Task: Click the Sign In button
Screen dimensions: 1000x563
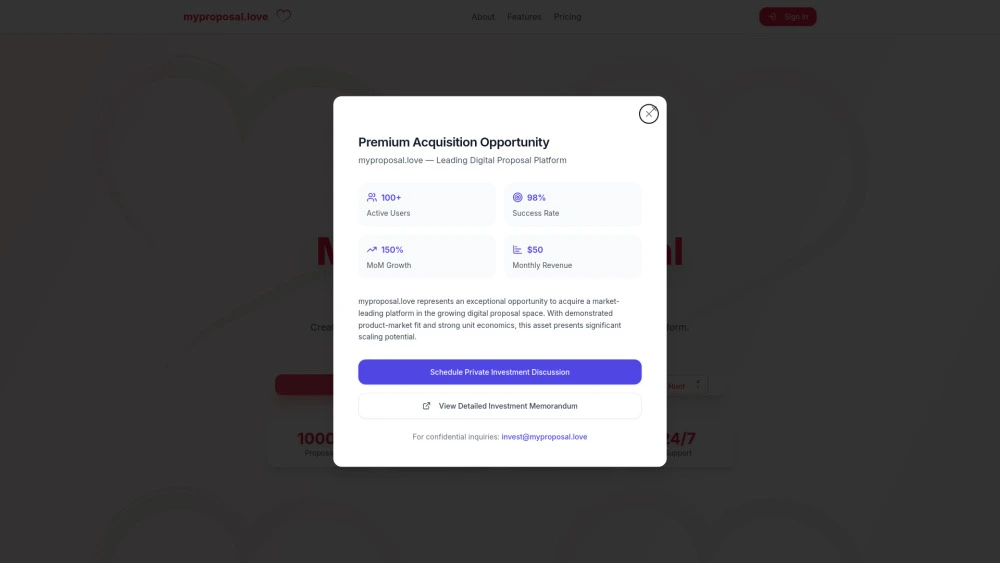Action: (x=788, y=17)
